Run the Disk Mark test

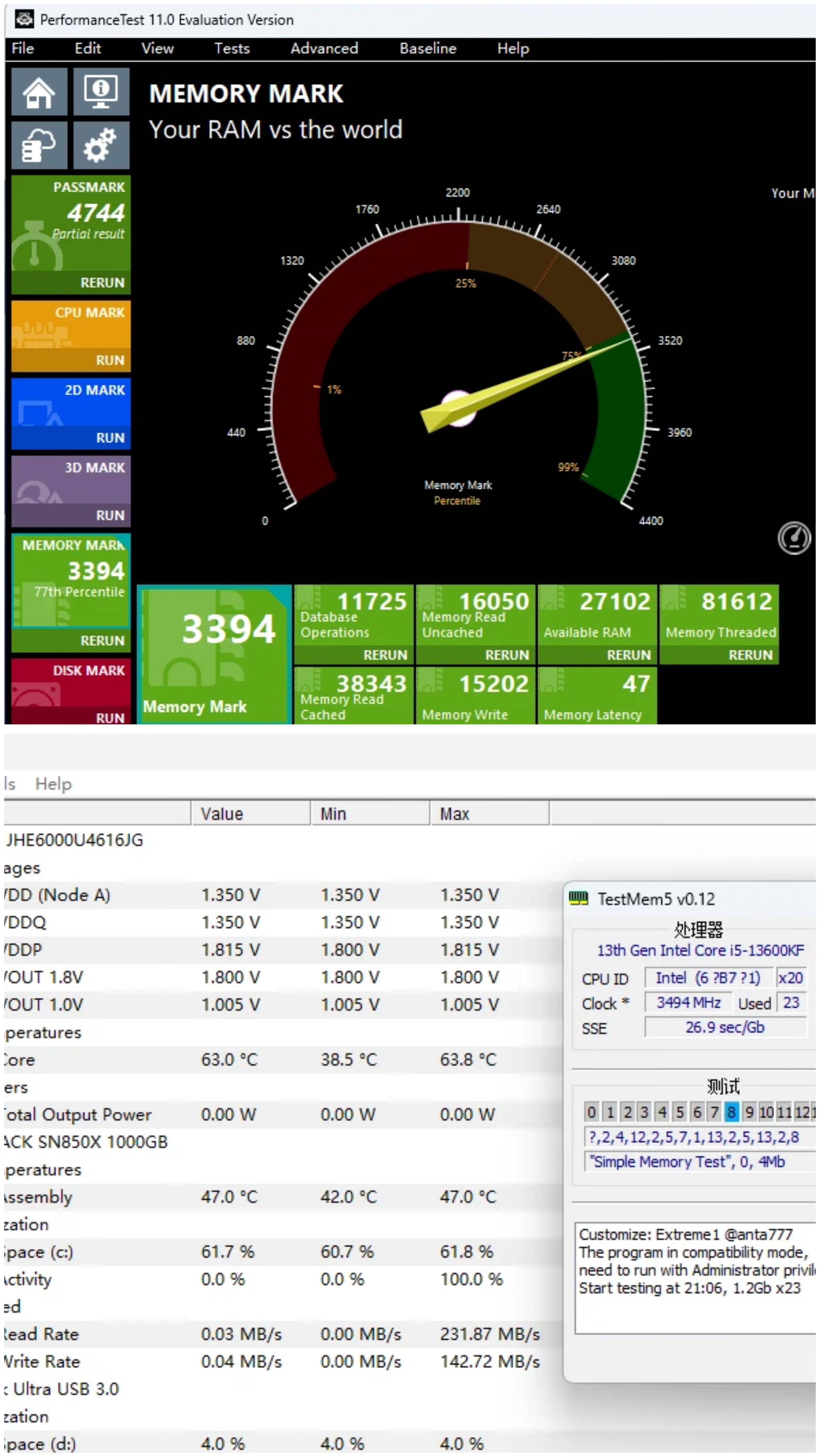pyautogui.click(x=110, y=717)
